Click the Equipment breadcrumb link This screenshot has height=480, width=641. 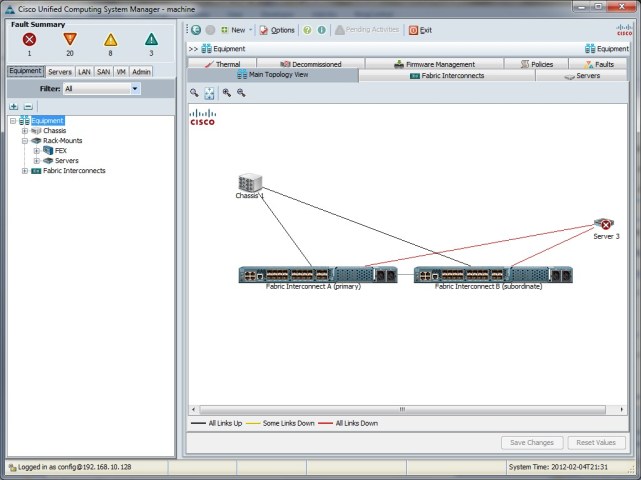tap(224, 49)
